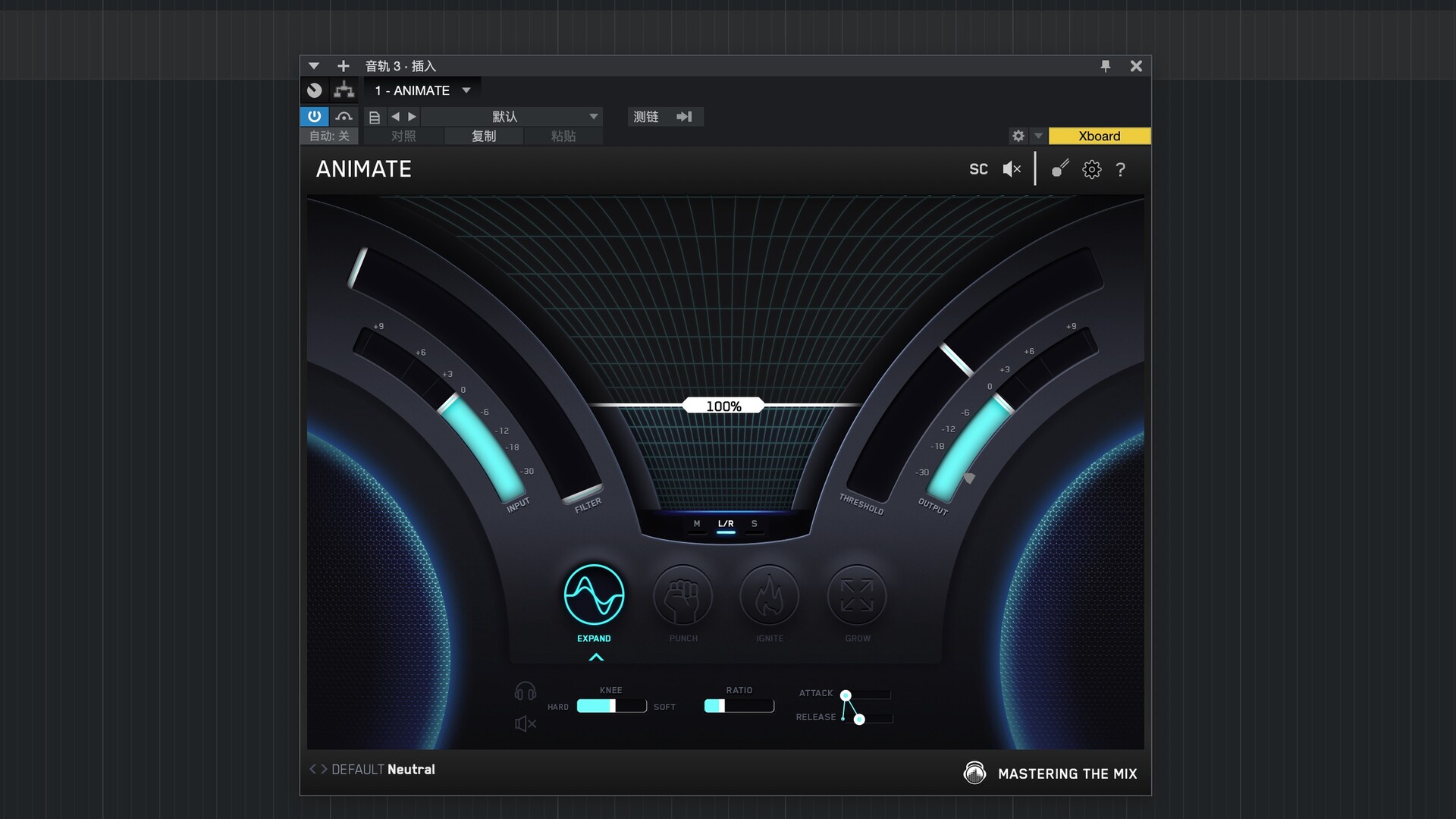Click the 粘贴 paste button

point(563,136)
